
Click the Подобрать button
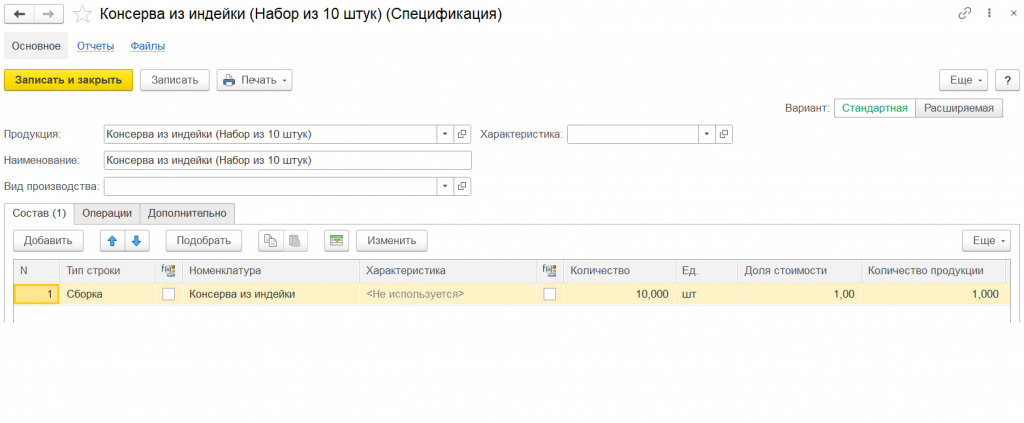coord(204,240)
